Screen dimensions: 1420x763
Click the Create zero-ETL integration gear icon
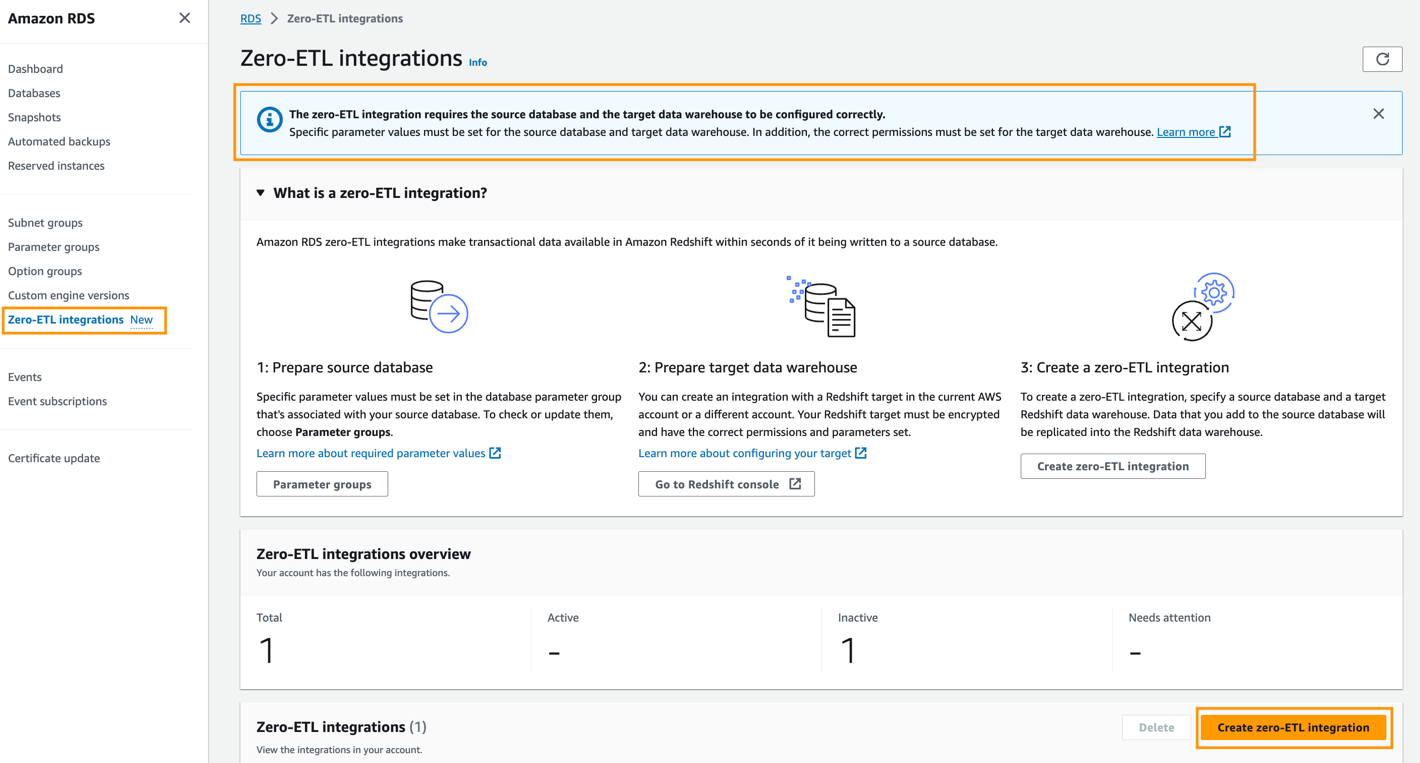1203,306
